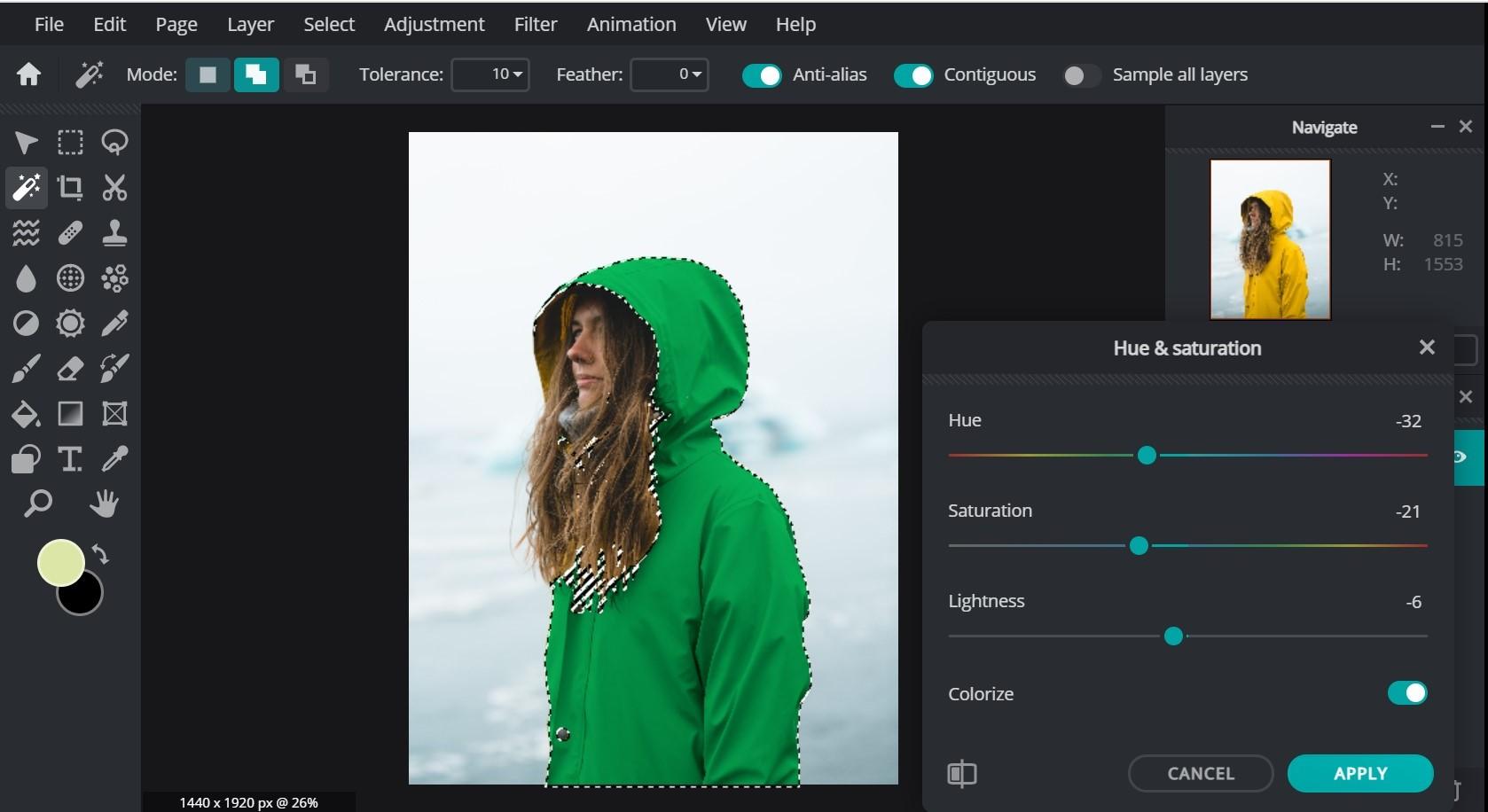Select the bandage Heal tool
The width and height of the screenshot is (1488, 812).
click(x=70, y=233)
